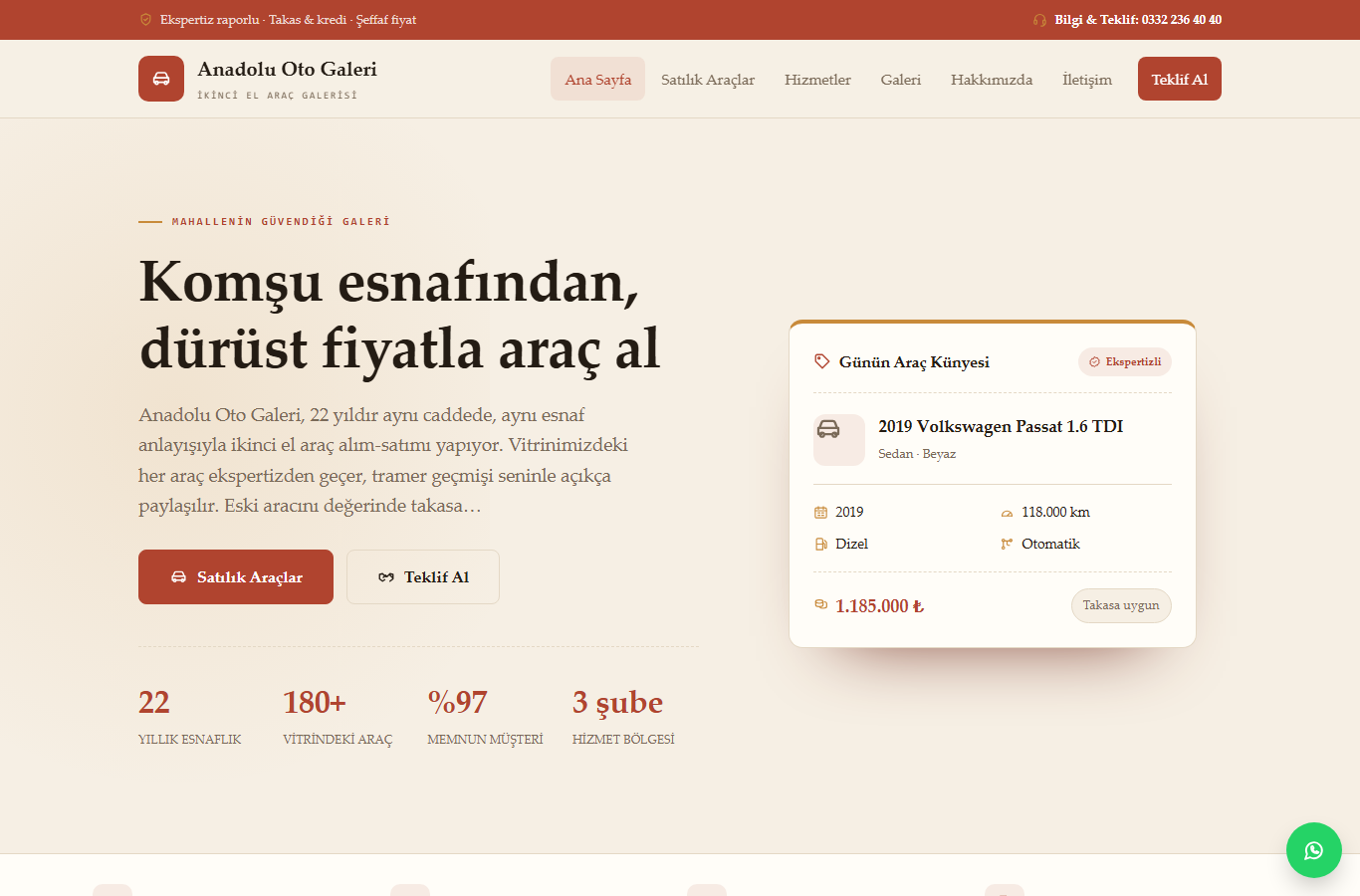Click the Dizel fuel label
Viewport: 1360px width, 896px height.
click(851, 545)
